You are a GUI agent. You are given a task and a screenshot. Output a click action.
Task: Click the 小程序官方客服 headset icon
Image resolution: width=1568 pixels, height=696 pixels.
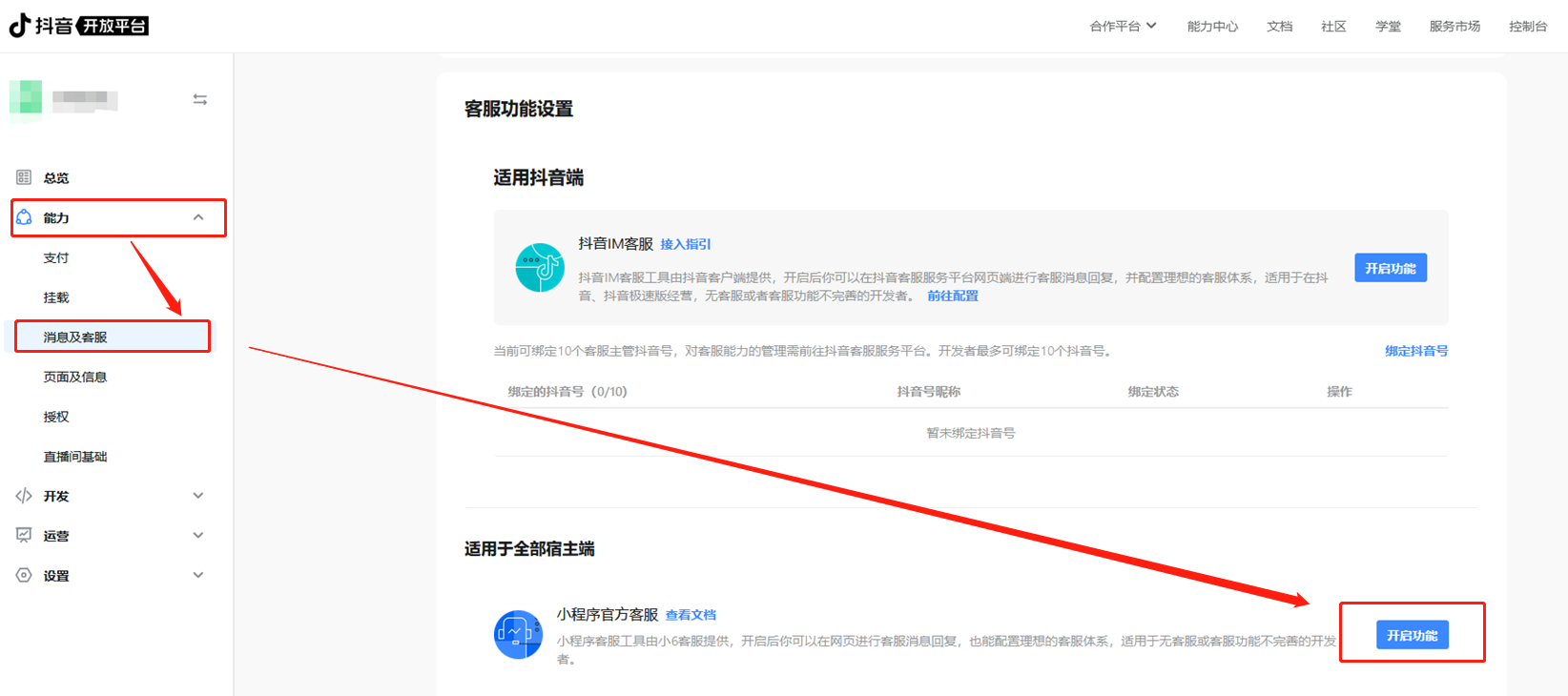518,634
